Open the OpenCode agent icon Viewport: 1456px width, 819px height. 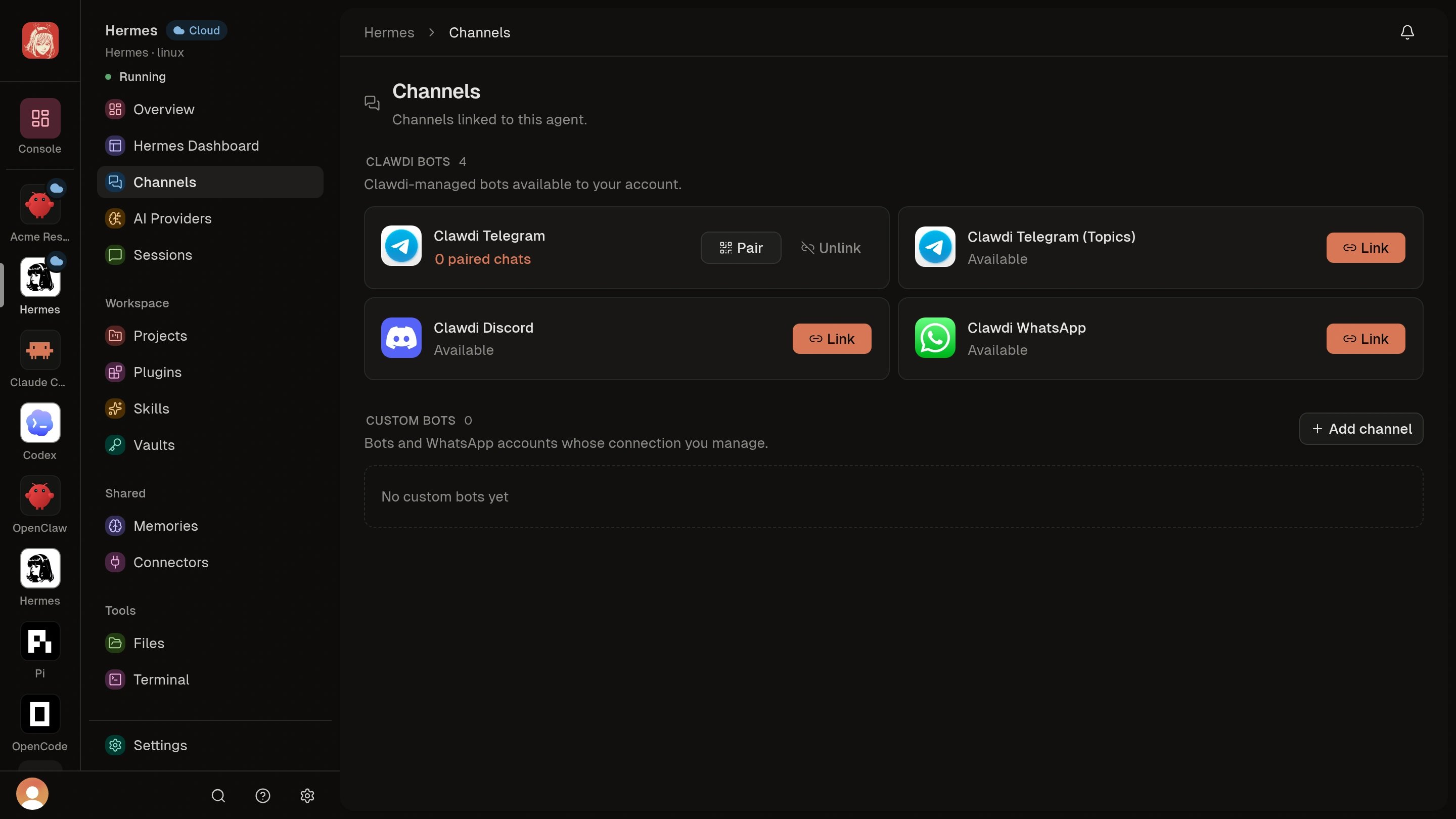40,714
